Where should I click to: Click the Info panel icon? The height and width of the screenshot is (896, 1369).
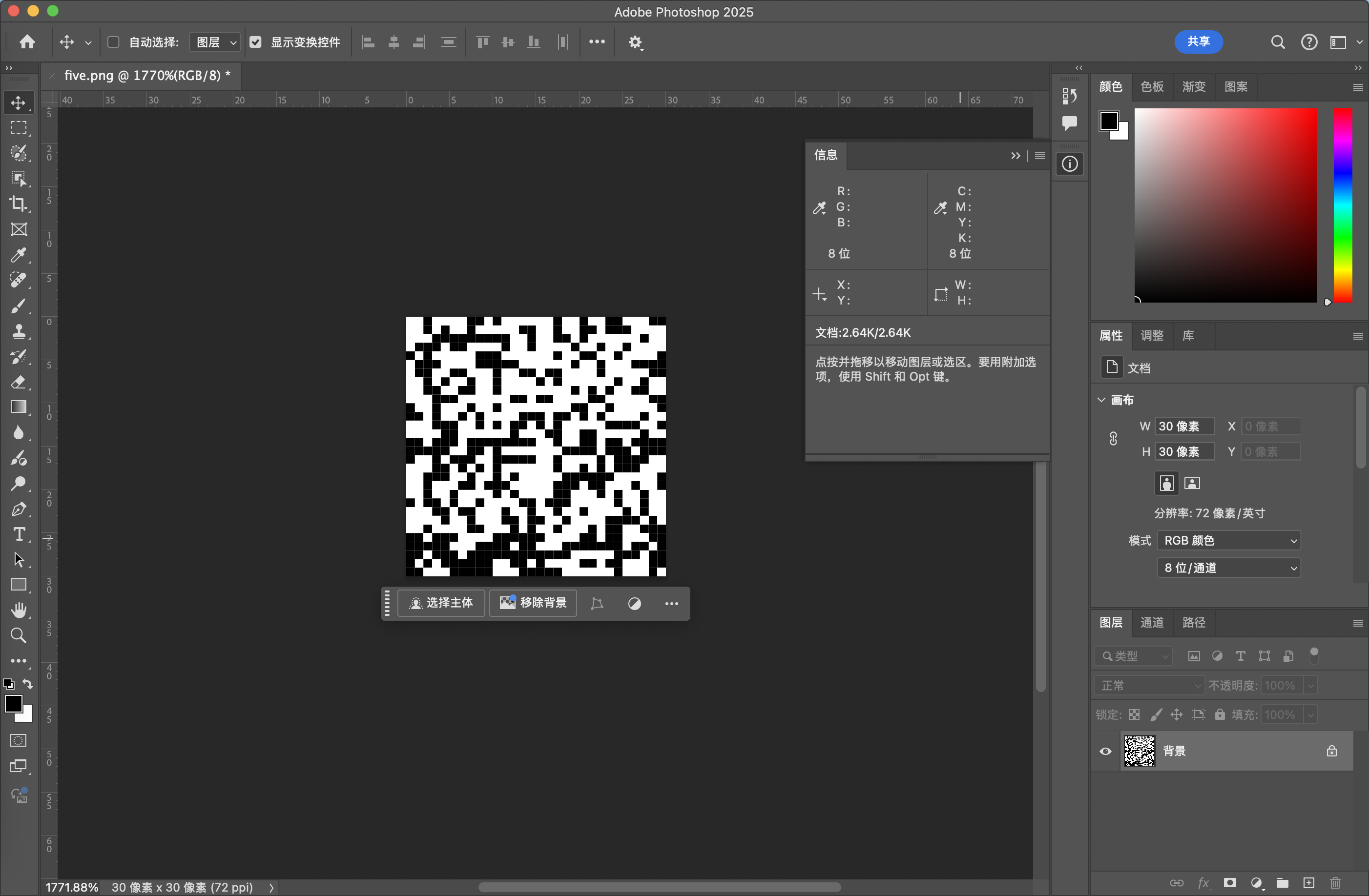pos(1069,164)
